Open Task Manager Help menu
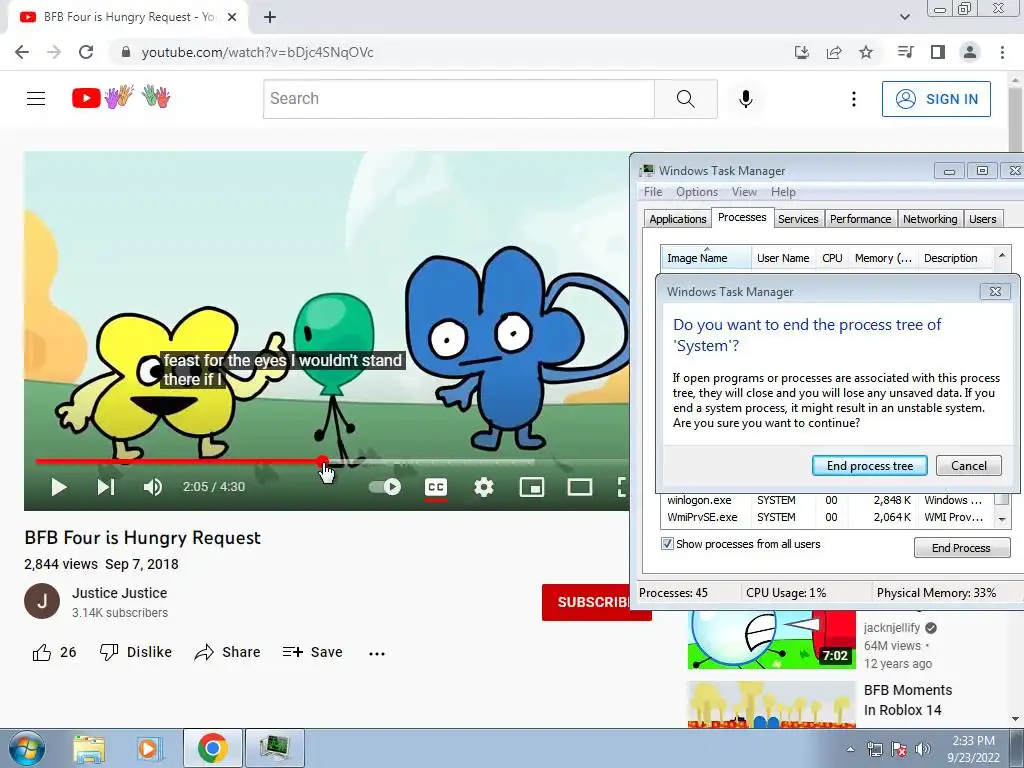The height and width of the screenshot is (768, 1024). pyautogui.click(x=783, y=192)
